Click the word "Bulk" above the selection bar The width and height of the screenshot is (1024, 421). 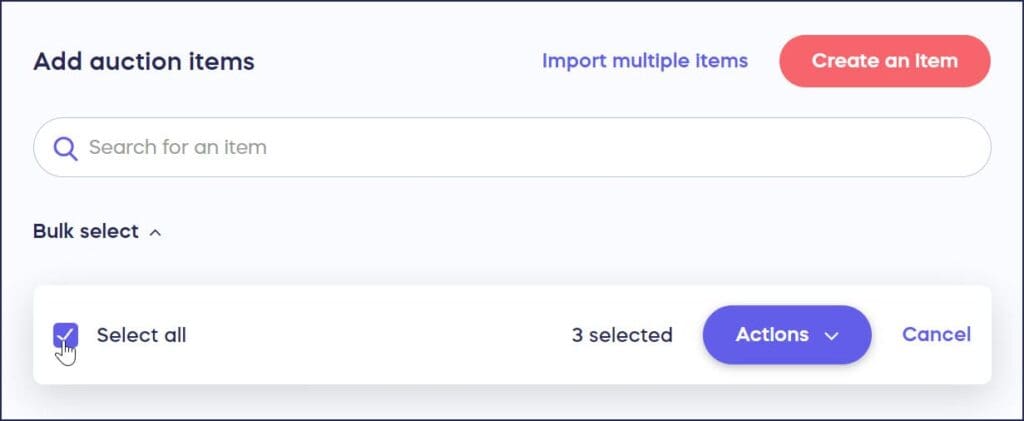54,231
